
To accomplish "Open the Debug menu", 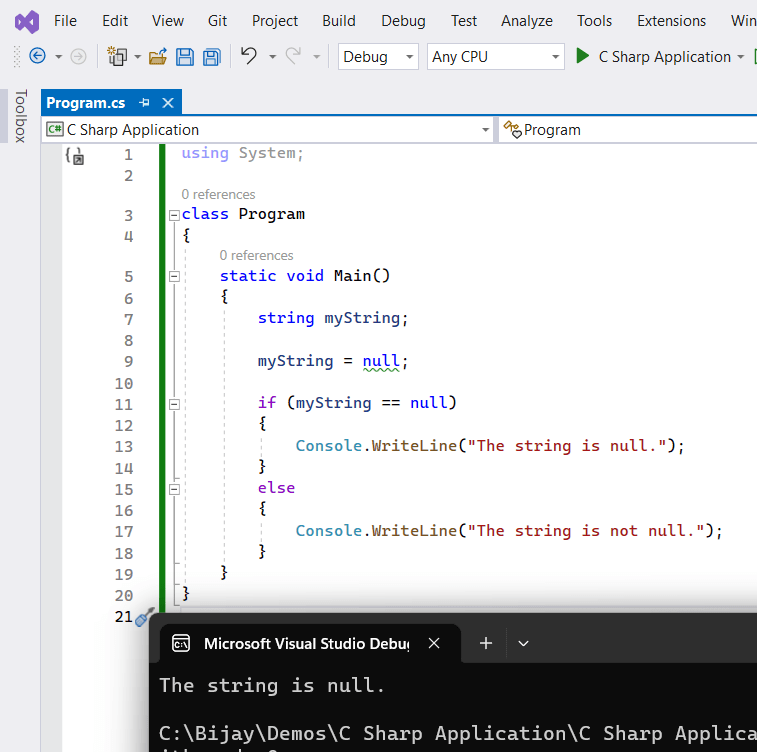I will click(x=403, y=21).
